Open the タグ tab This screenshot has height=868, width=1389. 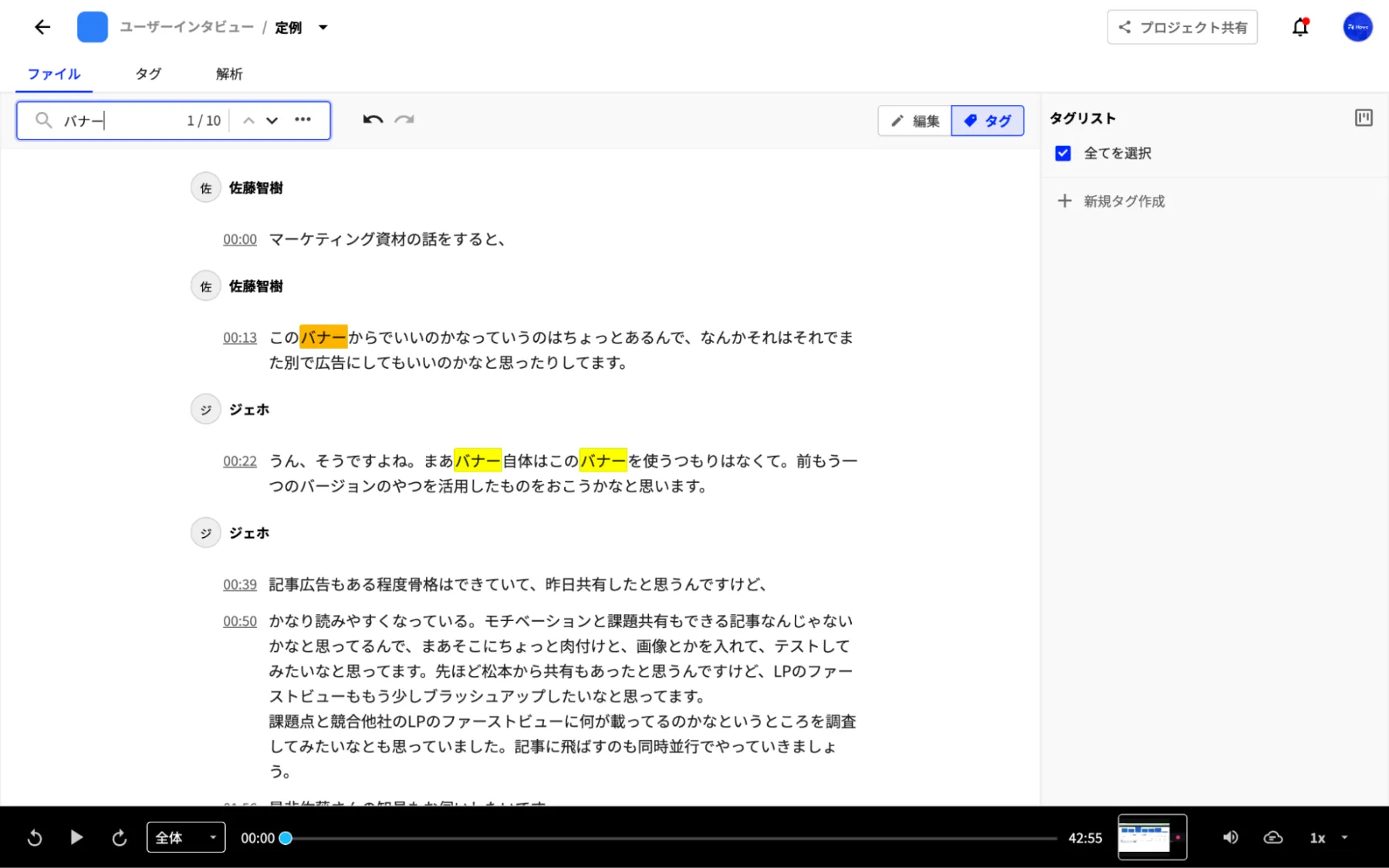(148, 74)
